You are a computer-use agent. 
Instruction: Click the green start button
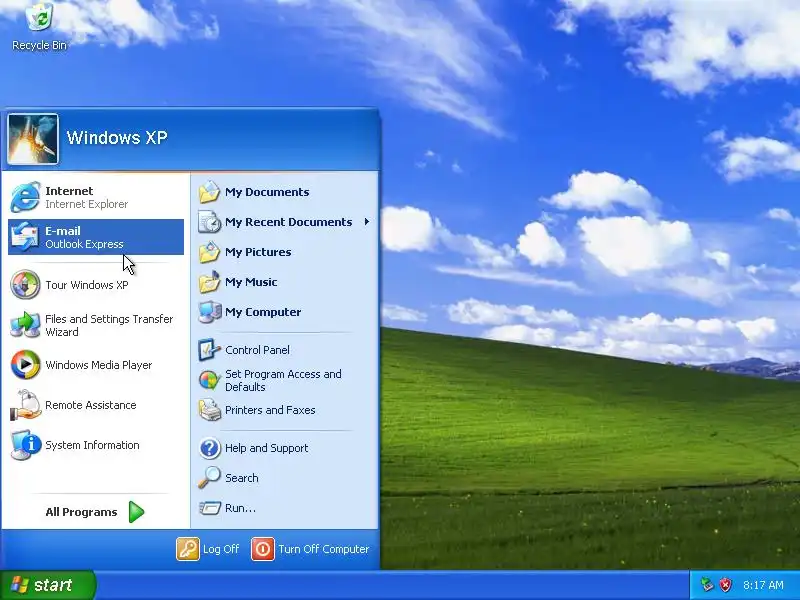[x=47, y=585]
